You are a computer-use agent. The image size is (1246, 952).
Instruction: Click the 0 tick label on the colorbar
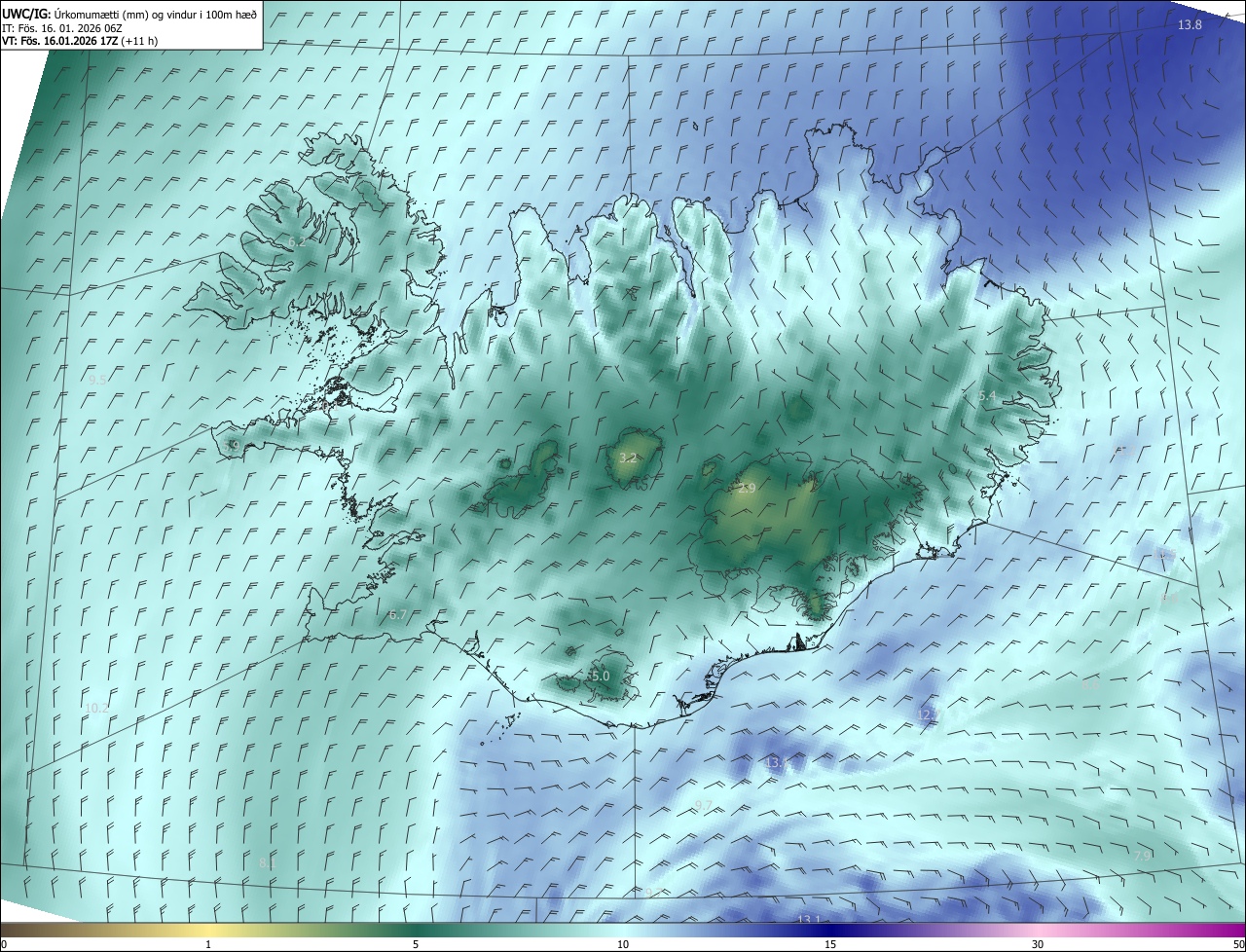(x=4, y=944)
